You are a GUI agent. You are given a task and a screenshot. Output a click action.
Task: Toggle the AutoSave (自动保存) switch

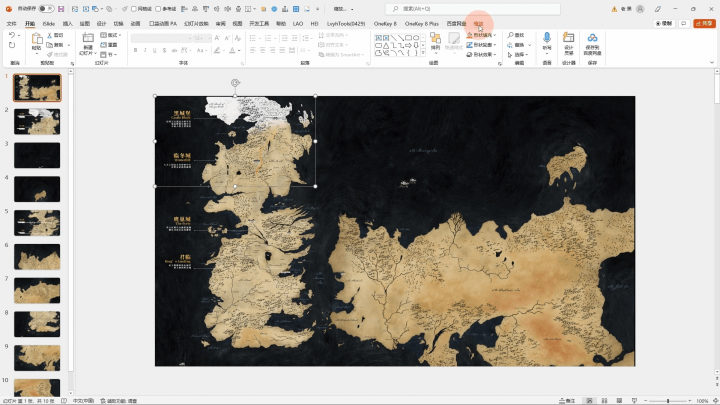pyautogui.click(x=45, y=8)
